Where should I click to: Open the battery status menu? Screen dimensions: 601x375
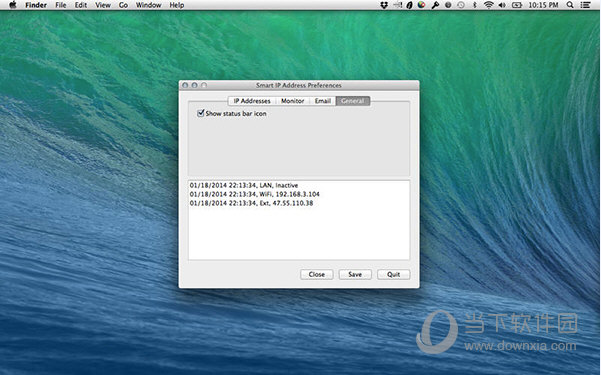click(x=517, y=5)
